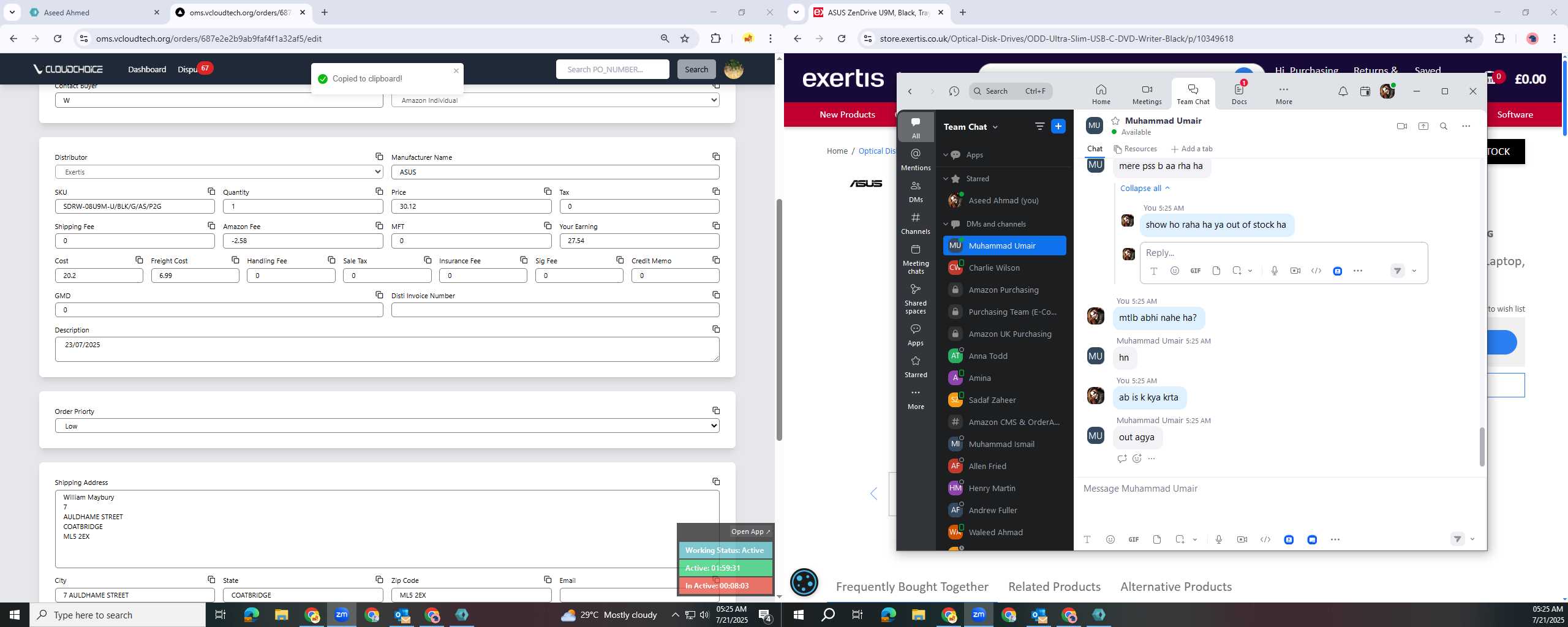Image resolution: width=1568 pixels, height=627 pixels.
Task: Click Type here to search box
Action: 118,615
